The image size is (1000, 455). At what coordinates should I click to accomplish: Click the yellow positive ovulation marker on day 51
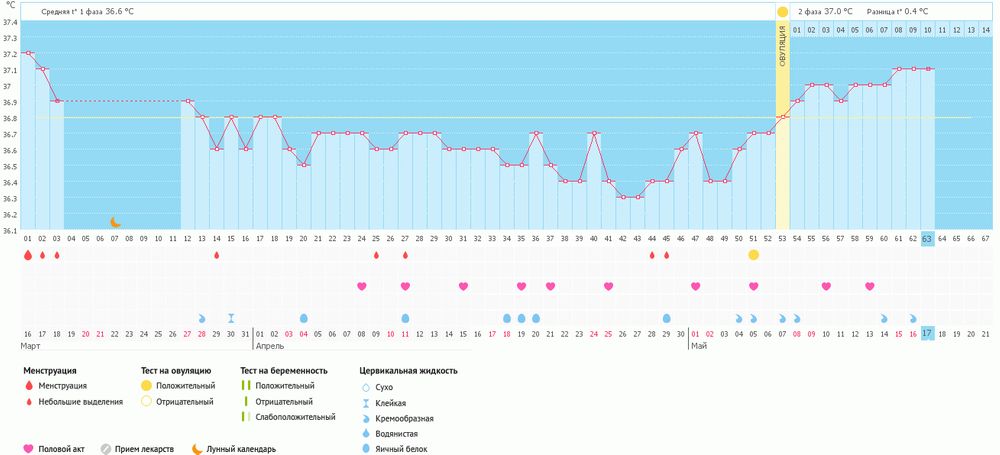coord(753,255)
